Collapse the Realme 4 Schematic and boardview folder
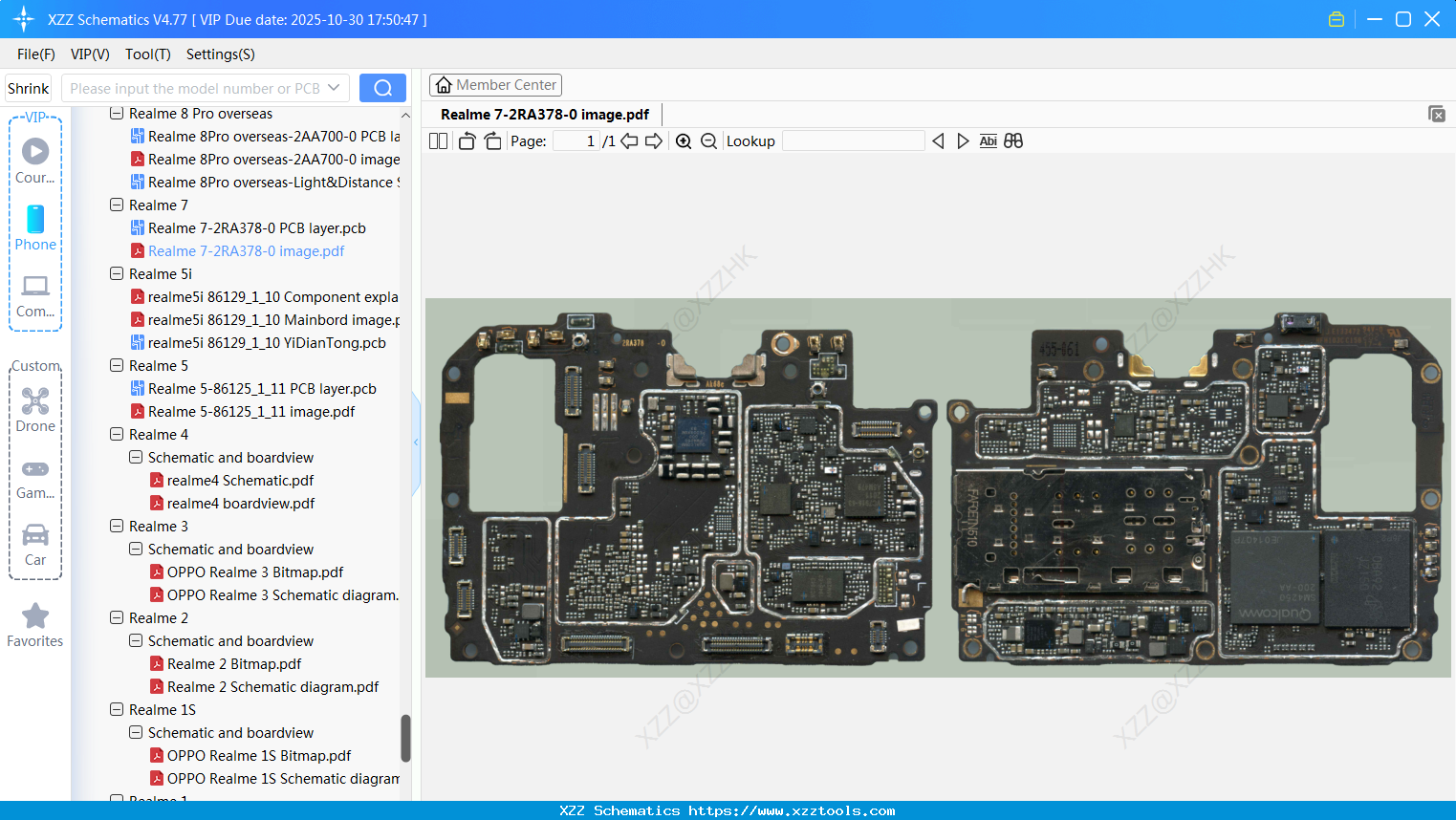1456x820 pixels. pyautogui.click(x=136, y=458)
